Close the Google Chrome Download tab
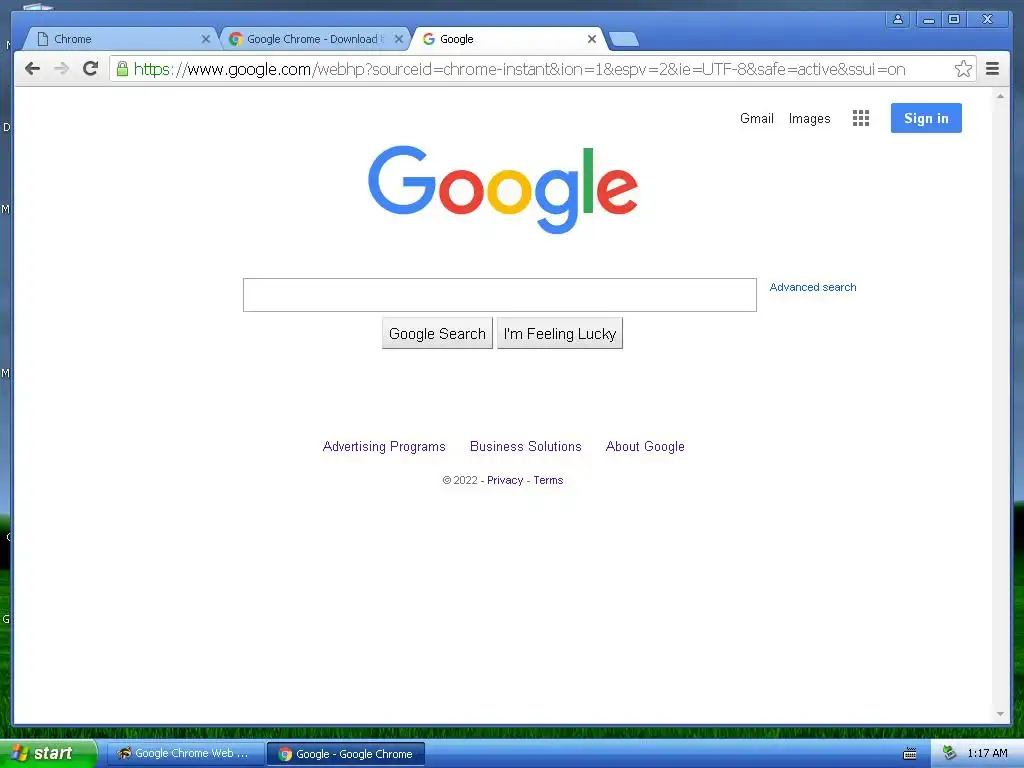This screenshot has height=768, width=1024. (398, 39)
